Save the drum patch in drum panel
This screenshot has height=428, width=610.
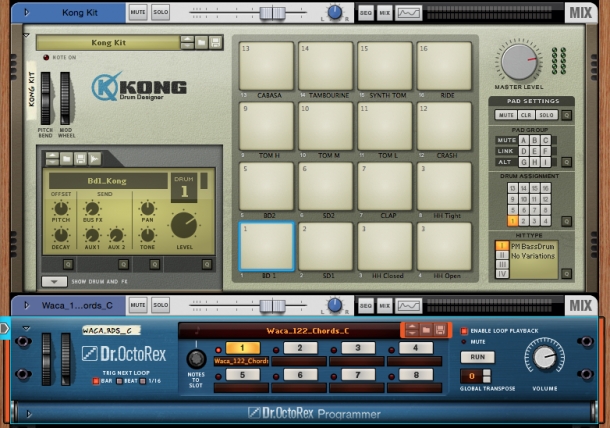click(81, 159)
